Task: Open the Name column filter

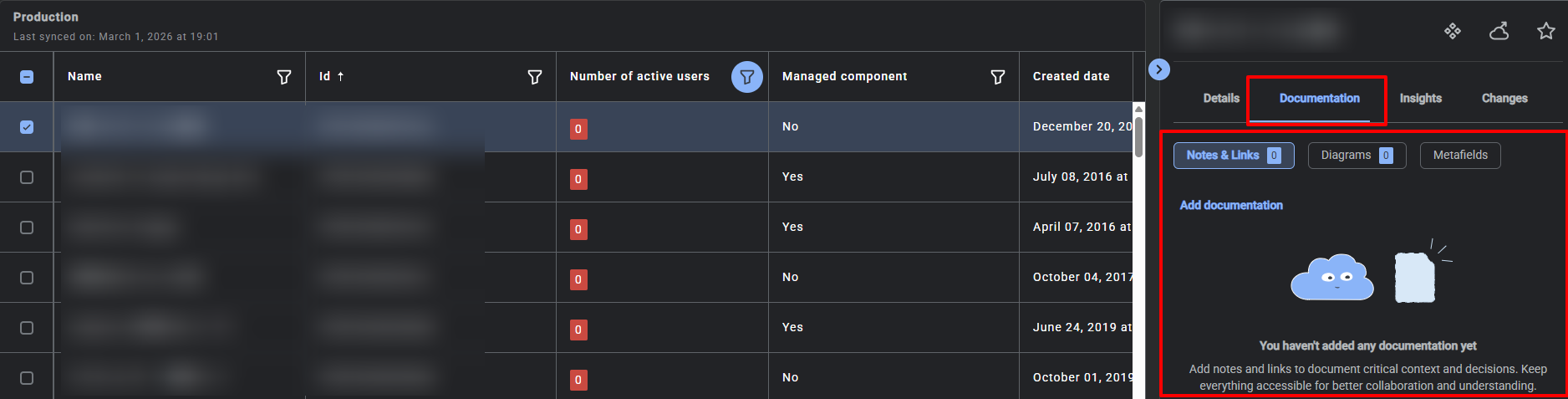Action: (x=284, y=77)
